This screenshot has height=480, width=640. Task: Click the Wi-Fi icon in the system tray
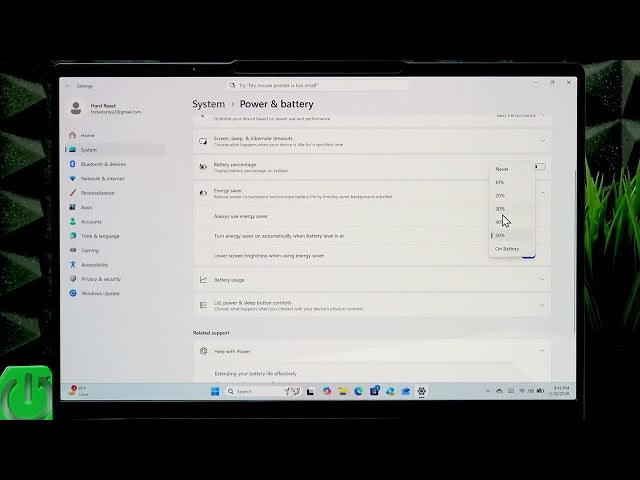522,391
